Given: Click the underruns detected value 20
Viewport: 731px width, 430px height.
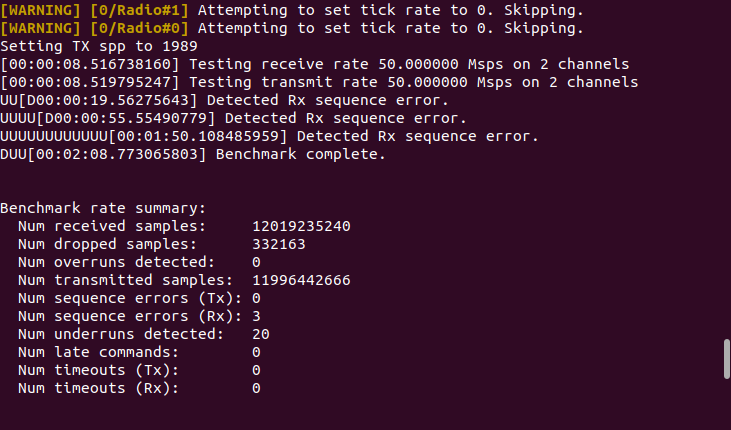Looking at the screenshot, I should point(261,334).
